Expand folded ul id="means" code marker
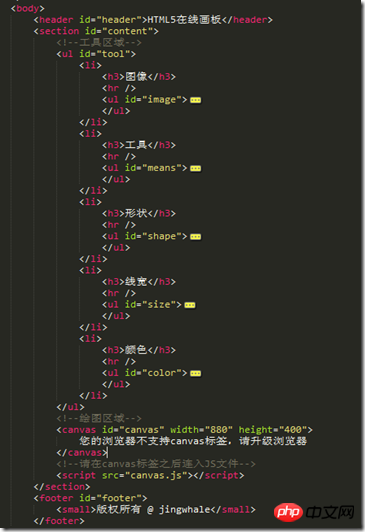This screenshot has height=532, width=365. click(x=195, y=168)
